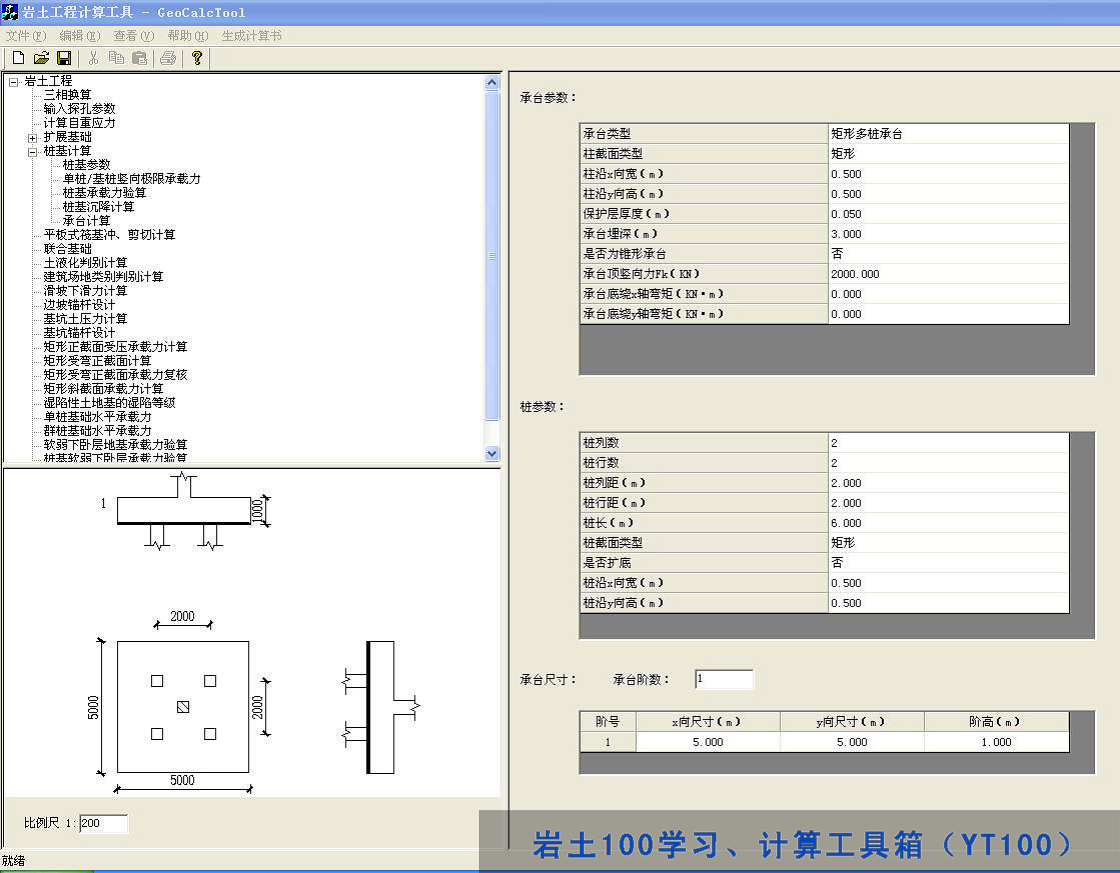The width and height of the screenshot is (1120, 873).
Task: Click the 是否扩底 value cell
Action: click(x=949, y=563)
